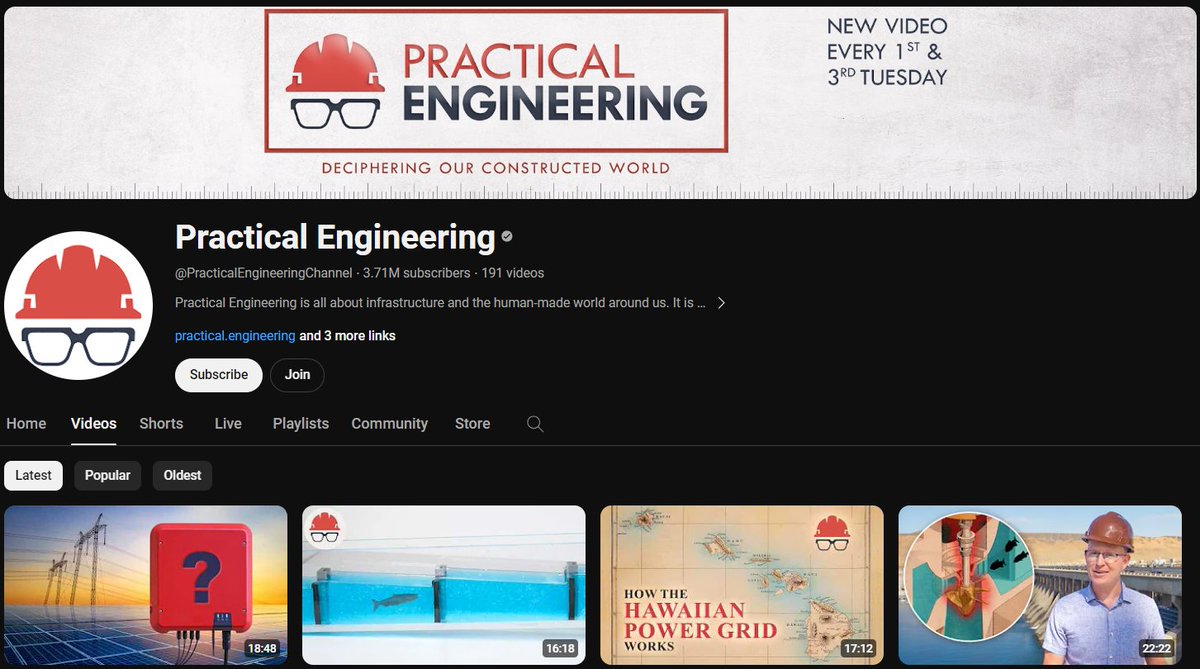Go to the Live tab
1200x669 pixels.
[x=228, y=424]
